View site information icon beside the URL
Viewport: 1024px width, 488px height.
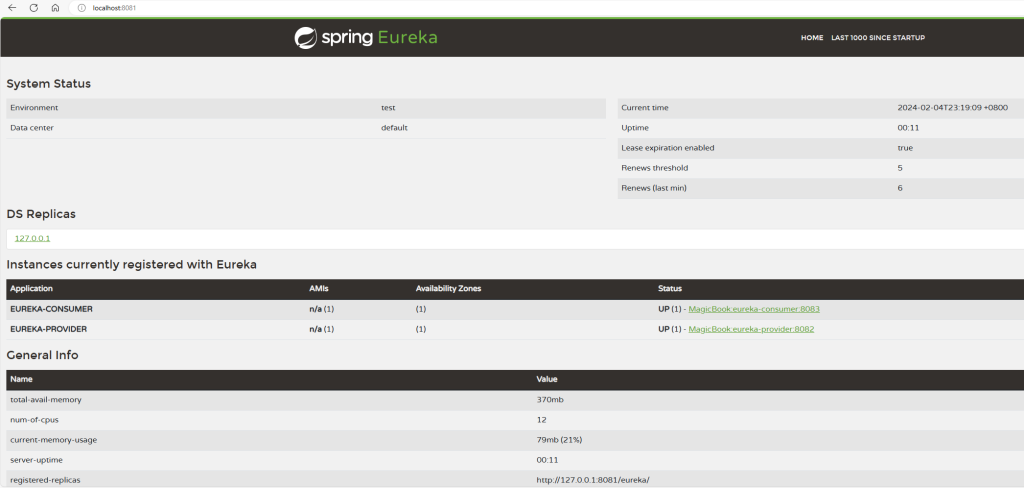[x=81, y=8]
